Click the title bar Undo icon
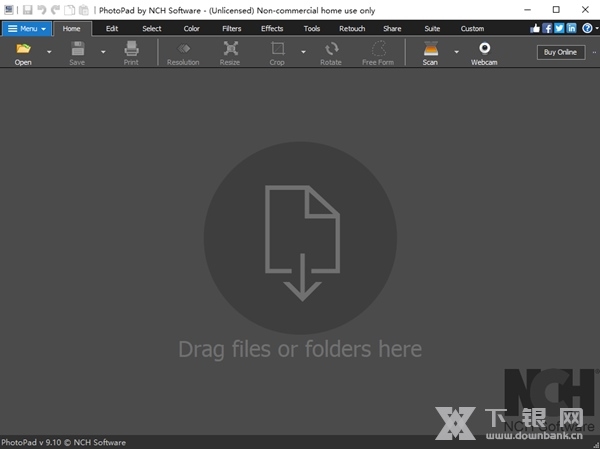Image resolution: width=600 pixels, height=449 pixels. pyautogui.click(x=41, y=10)
